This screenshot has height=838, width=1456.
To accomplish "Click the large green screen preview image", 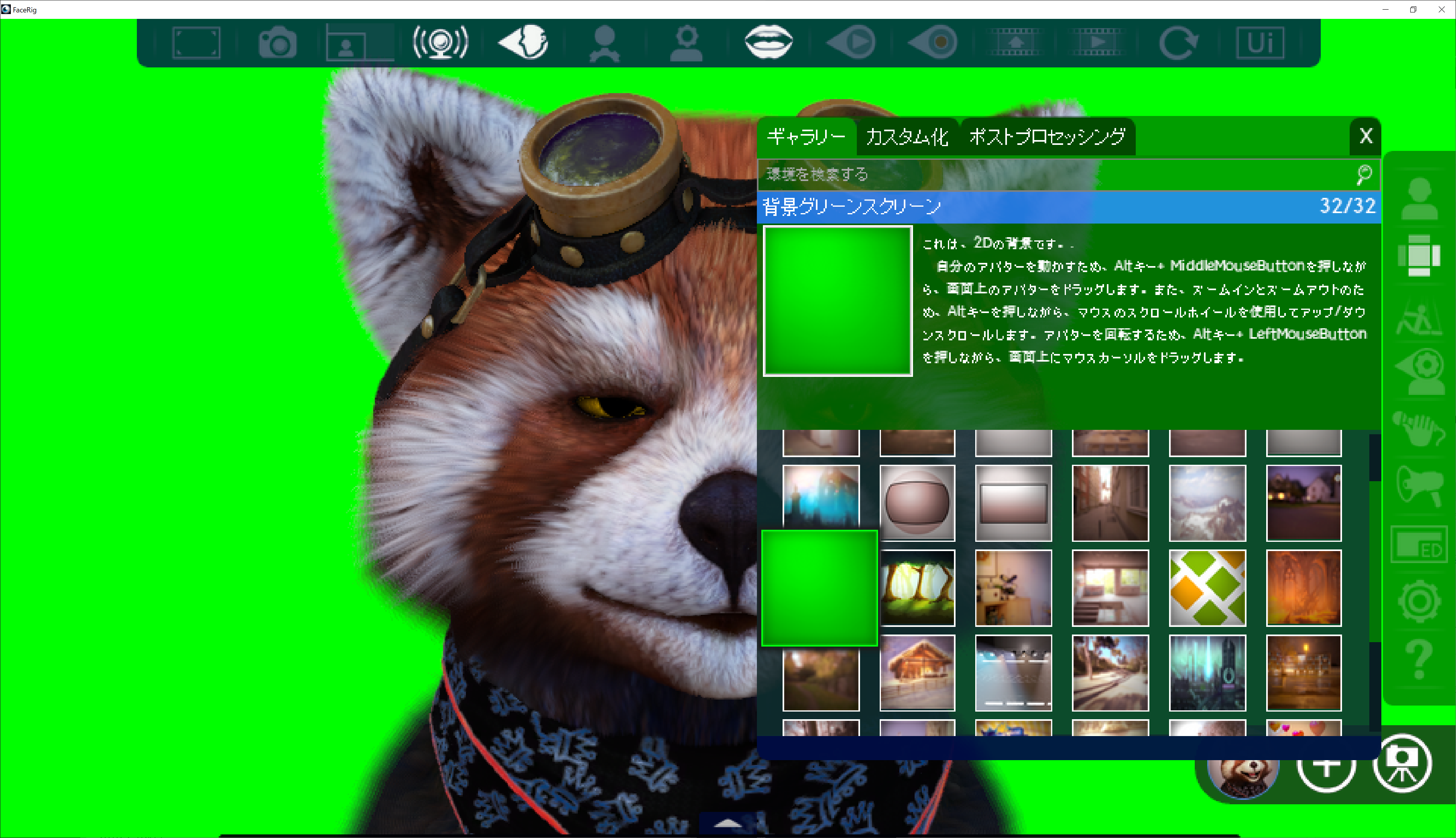I will click(x=838, y=301).
